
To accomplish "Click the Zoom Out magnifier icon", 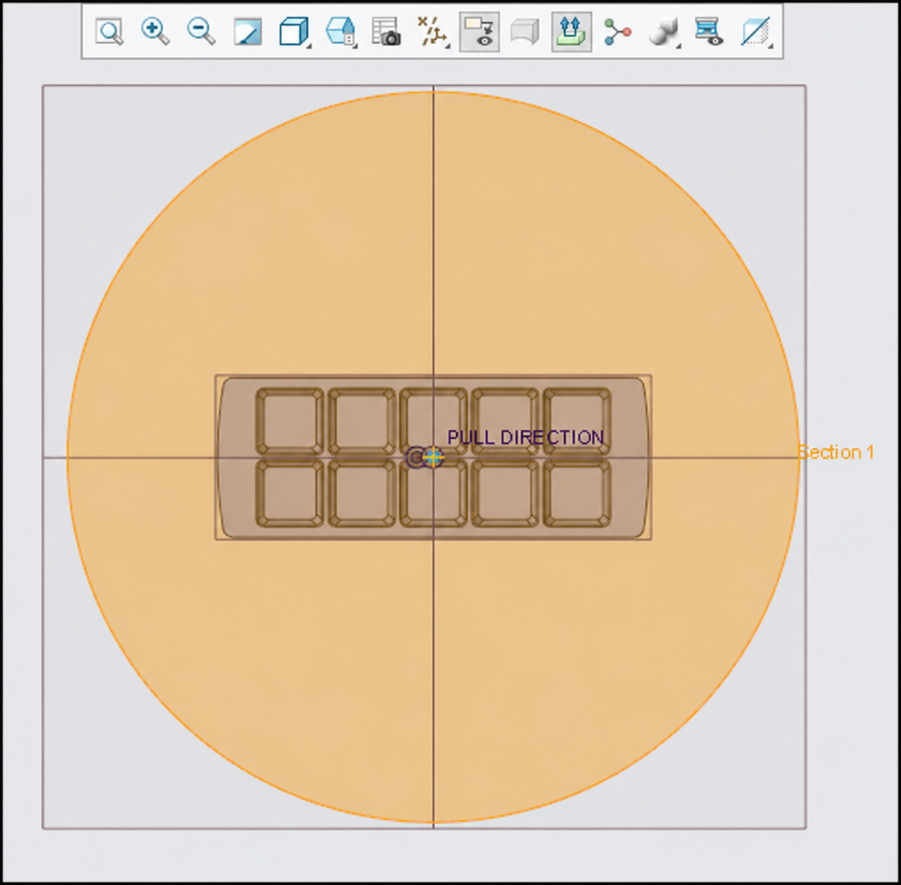I will [201, 32].
